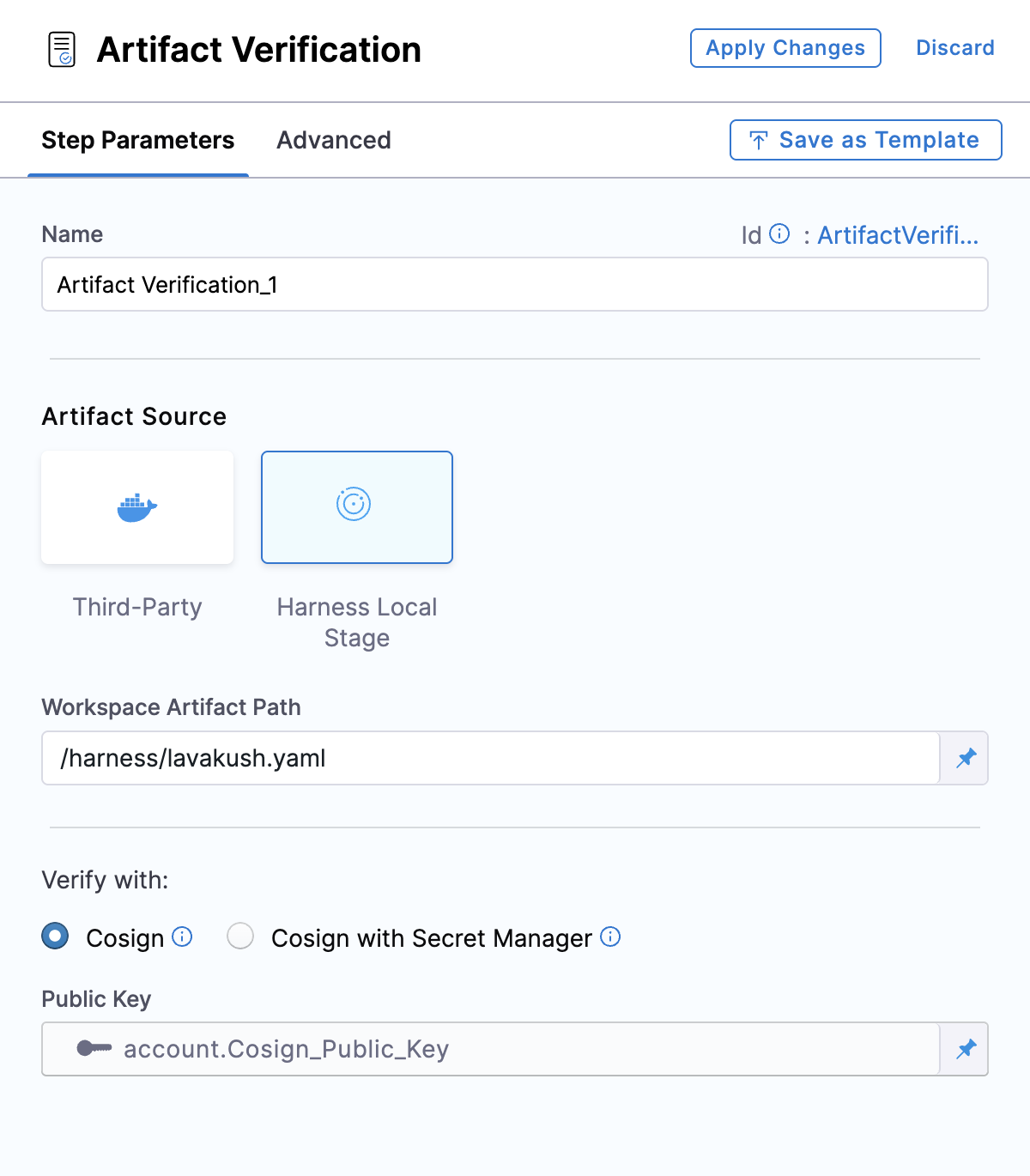The height and width of the screenshot is (1176, 1030).
Task: Open the Advanced tab
Action: pyautogui.click(x=334, y=141)
